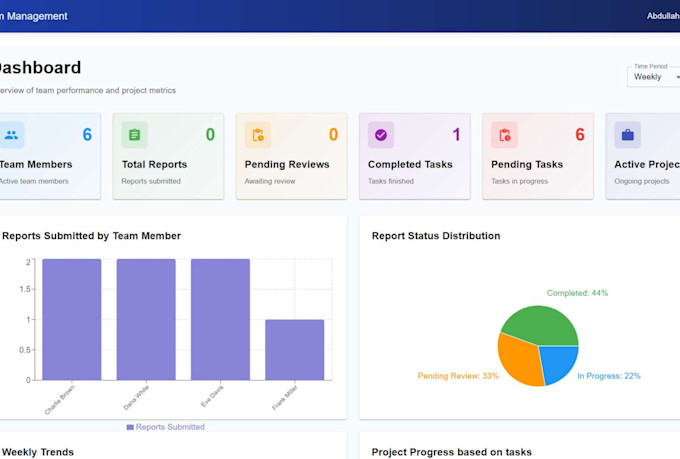Open the Total Reports card
This screenshot has width=680, height=459.
click(168, 156)
